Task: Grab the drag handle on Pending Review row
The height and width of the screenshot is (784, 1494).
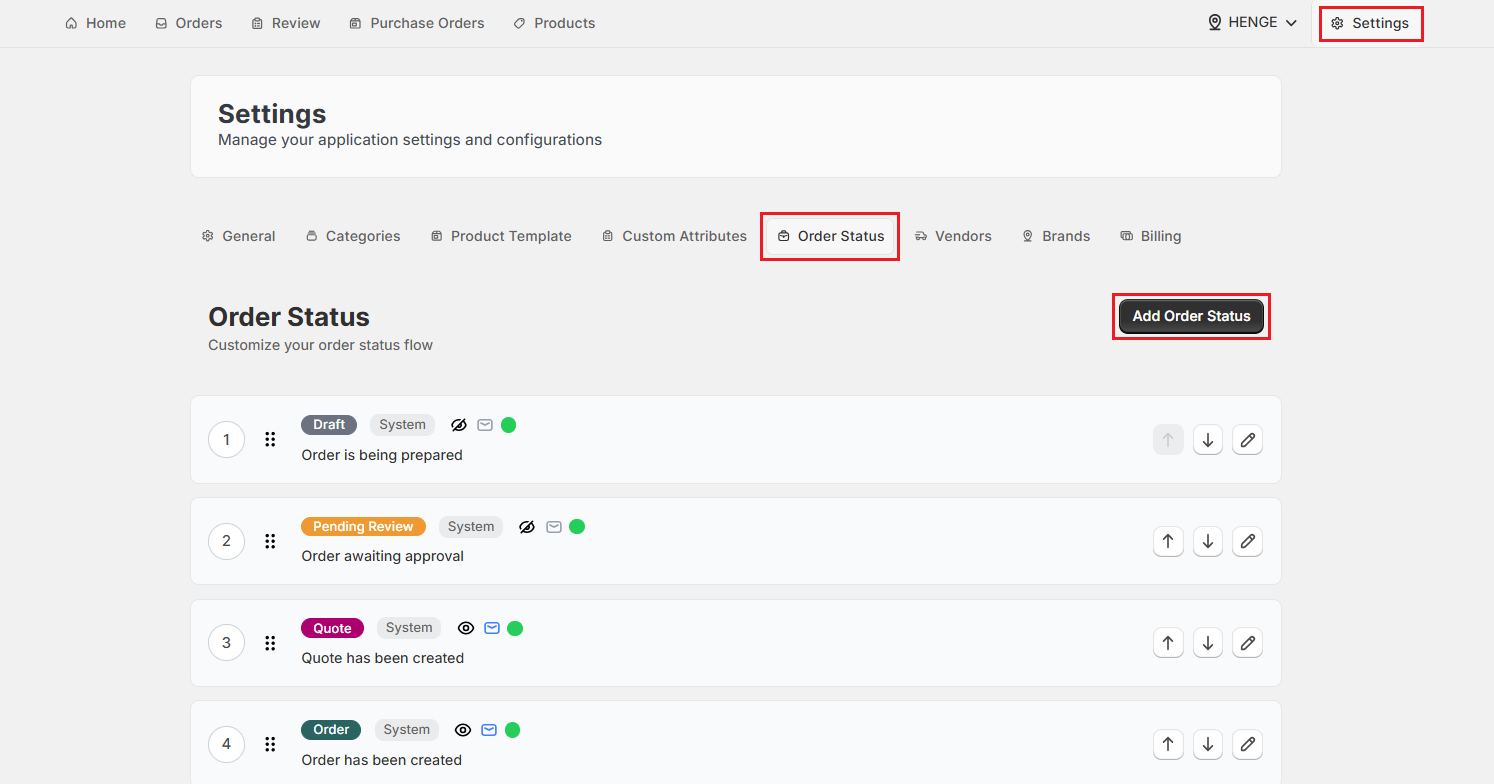Action: pos(270,541)
